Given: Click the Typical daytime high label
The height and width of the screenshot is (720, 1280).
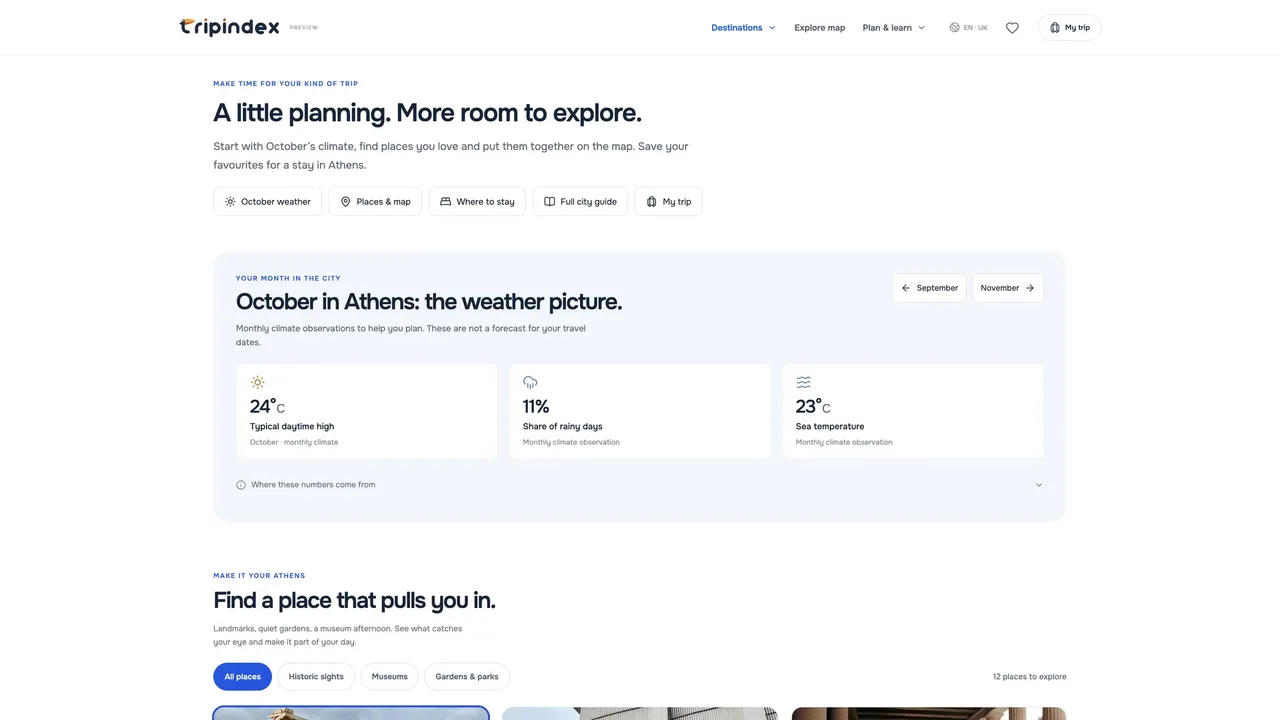Looking at the screenshot, I should [292, 427].
